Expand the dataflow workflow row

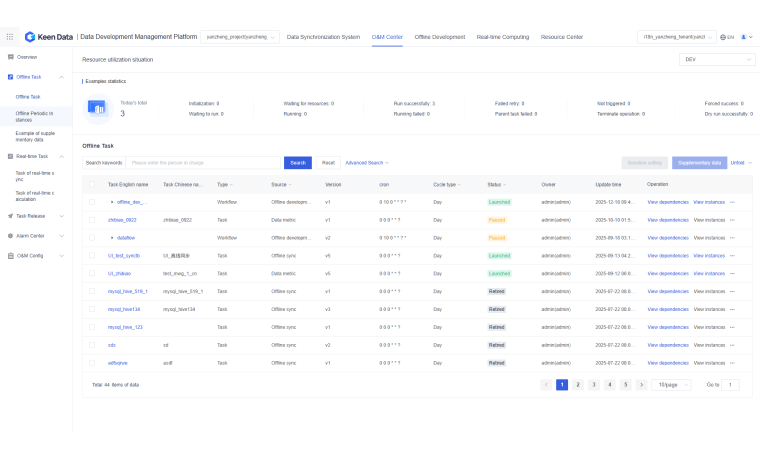pyautogui.click(x=112, y=238)
